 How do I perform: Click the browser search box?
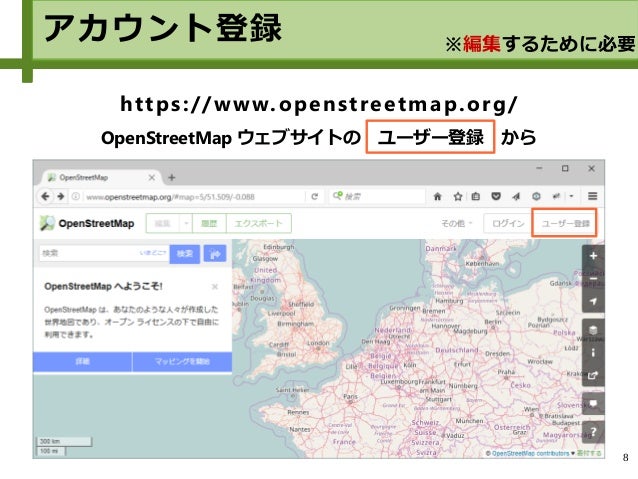377,197
